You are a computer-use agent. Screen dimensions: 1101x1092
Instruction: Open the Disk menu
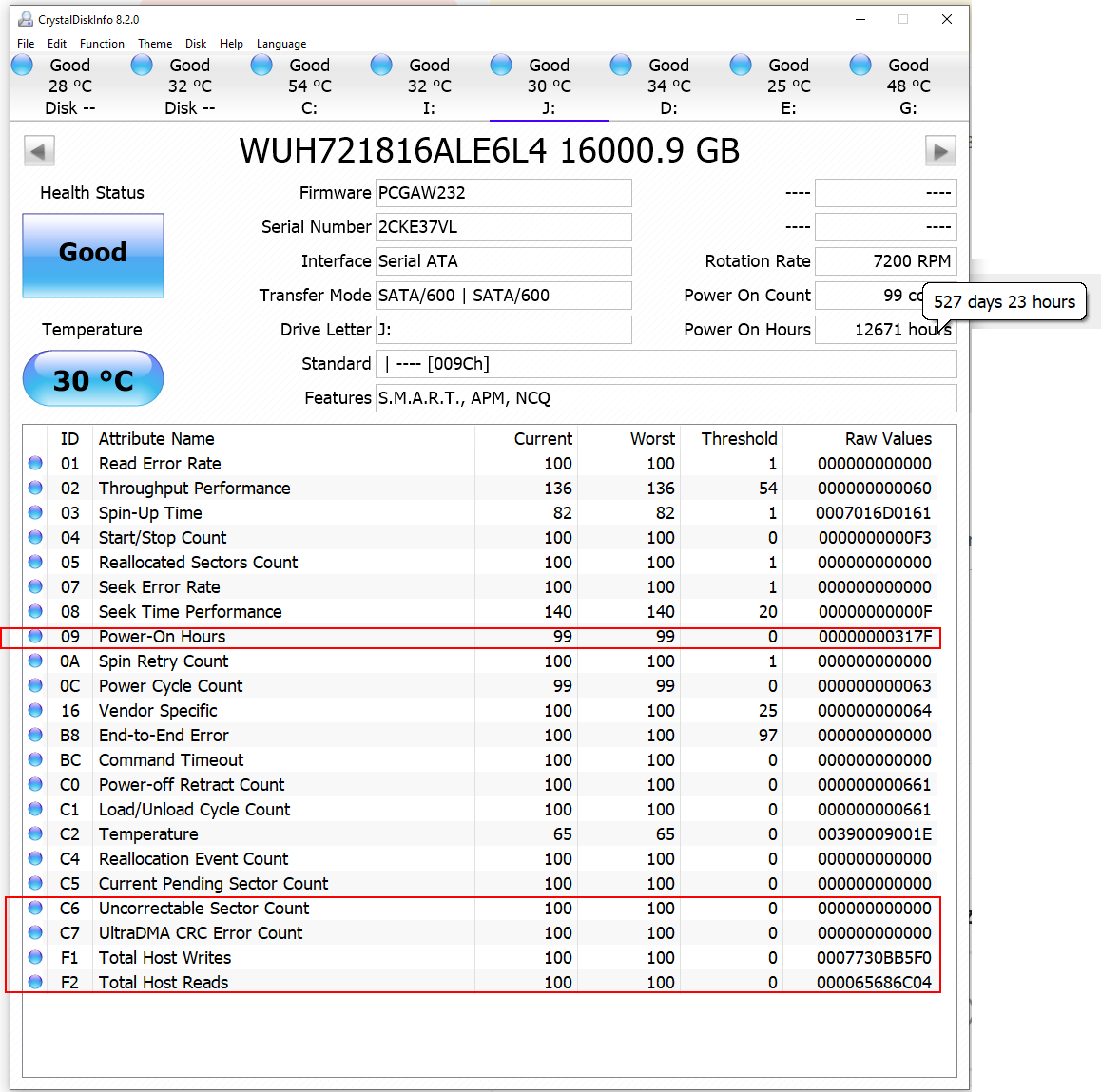pos(196,44)
